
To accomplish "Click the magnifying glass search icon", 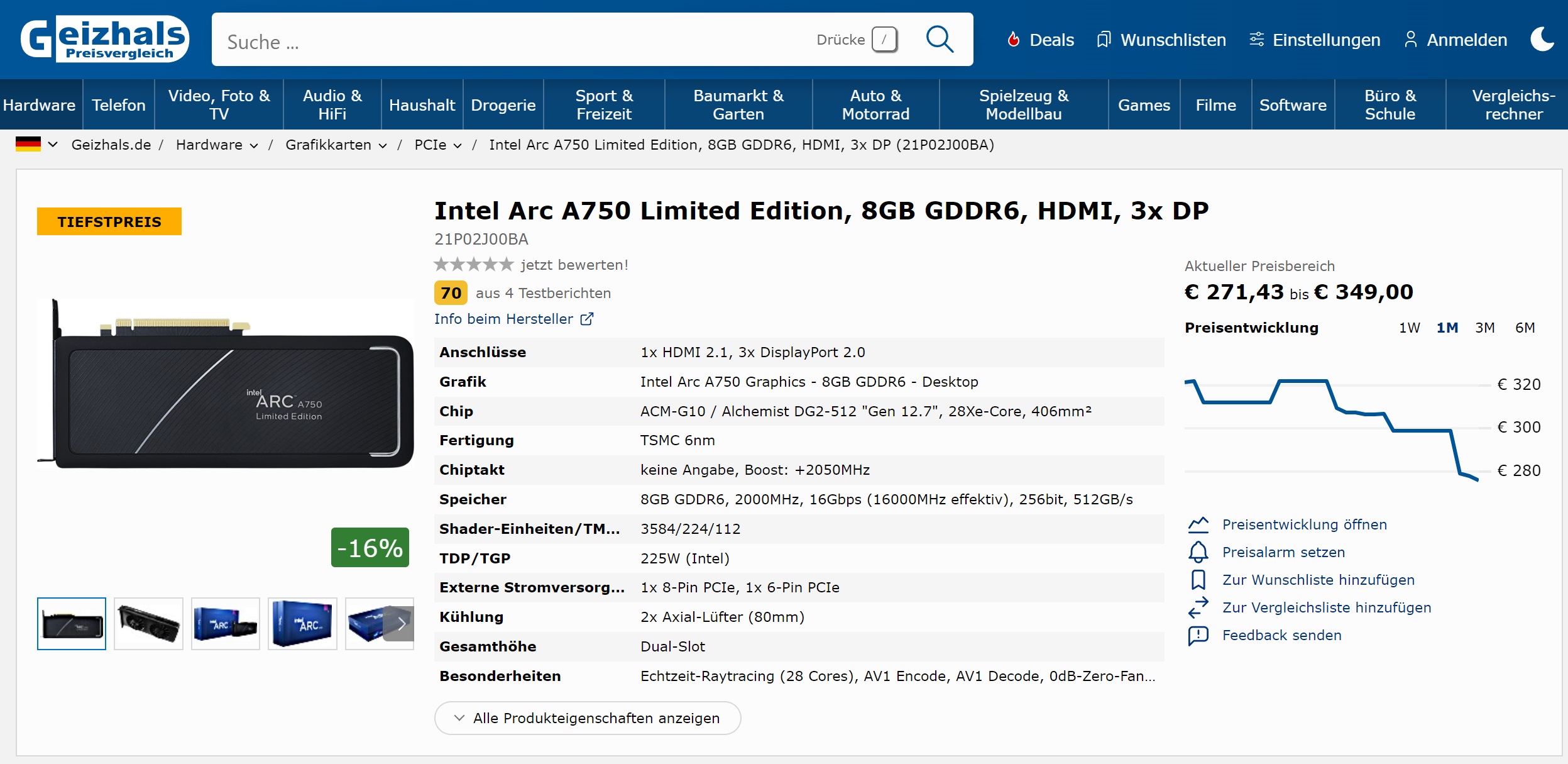I will click(940, 40).
